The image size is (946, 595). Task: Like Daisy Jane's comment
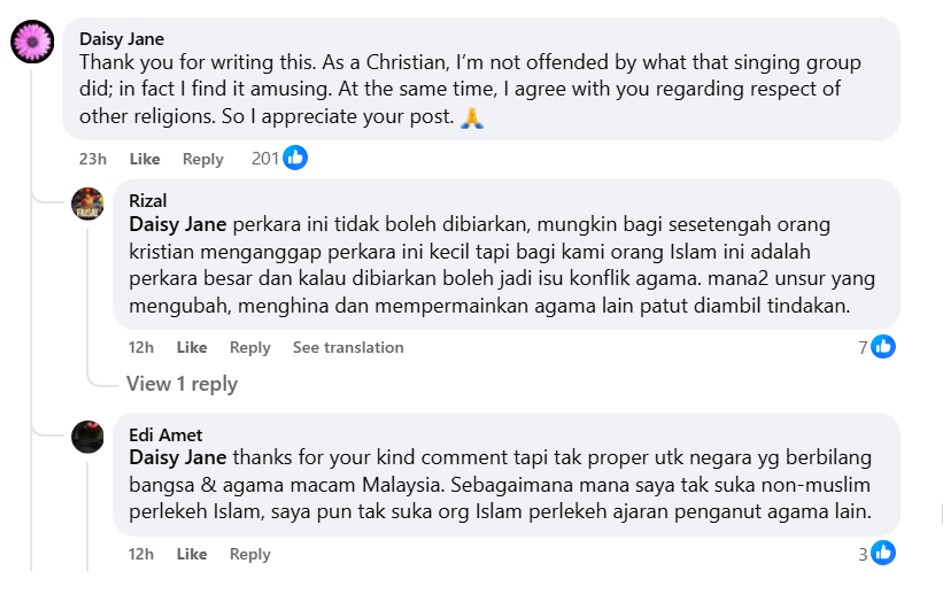click(145, 159)
